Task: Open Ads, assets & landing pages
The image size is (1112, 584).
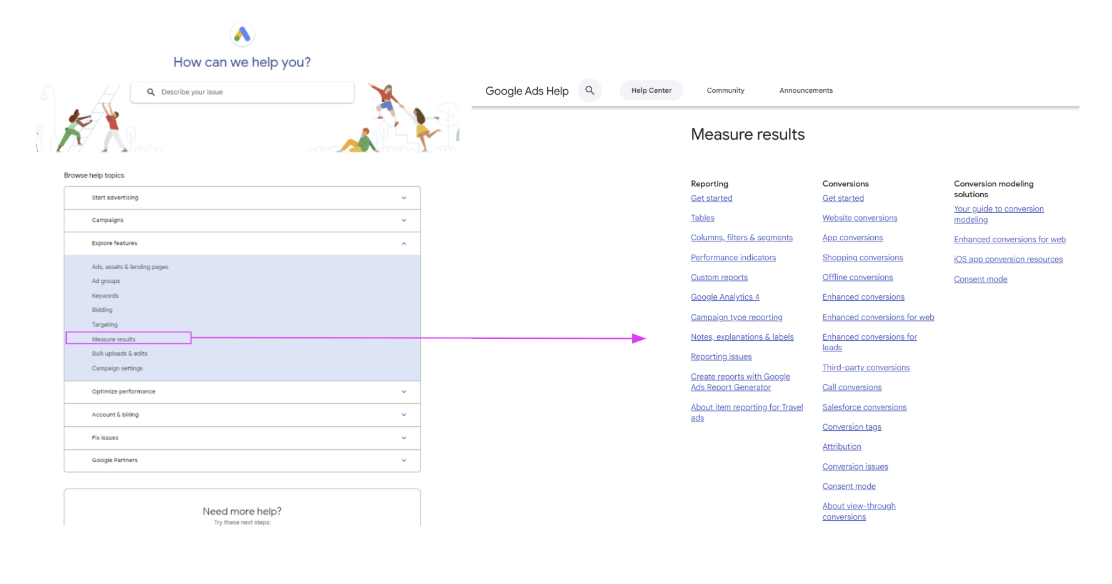Action: coord(130,267)
